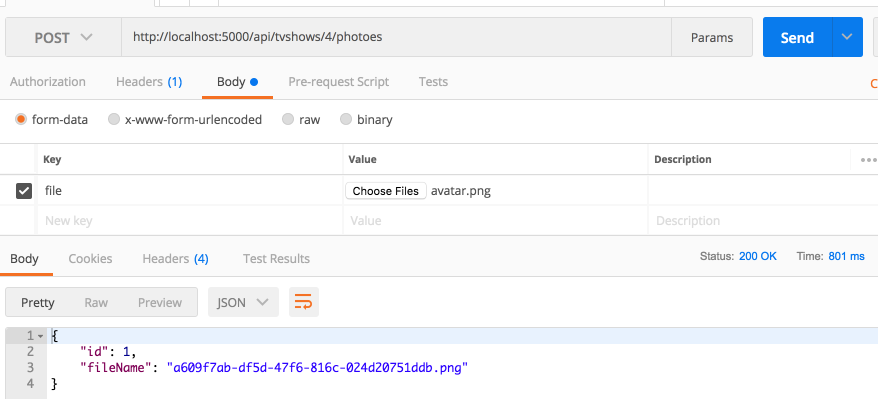Screen dimensions: 878x399
Task: Toggle word wrap icon in response toolbar
Action: [303, 302]
